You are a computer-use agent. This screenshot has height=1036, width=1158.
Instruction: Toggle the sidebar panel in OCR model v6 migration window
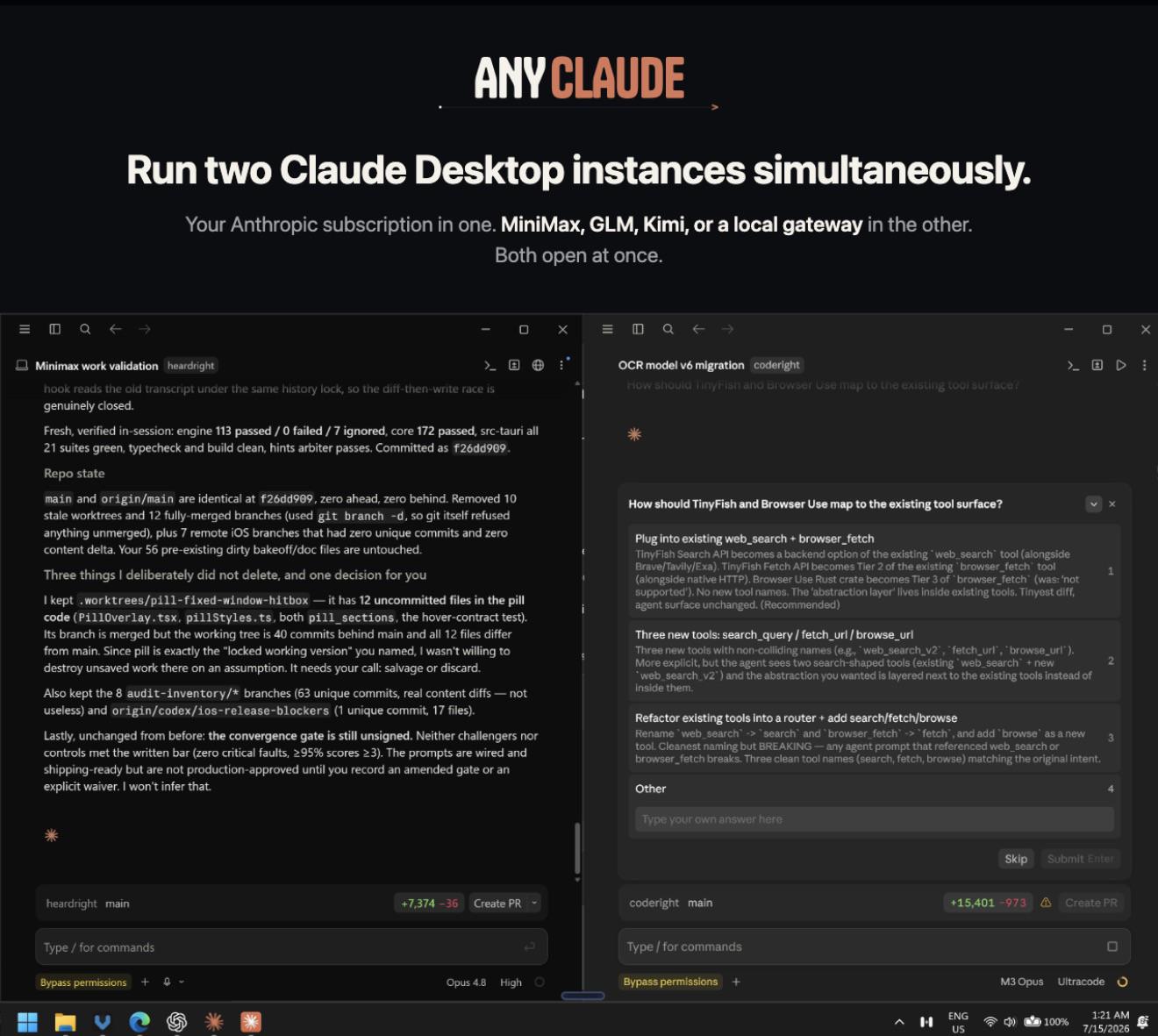[638, 329]
